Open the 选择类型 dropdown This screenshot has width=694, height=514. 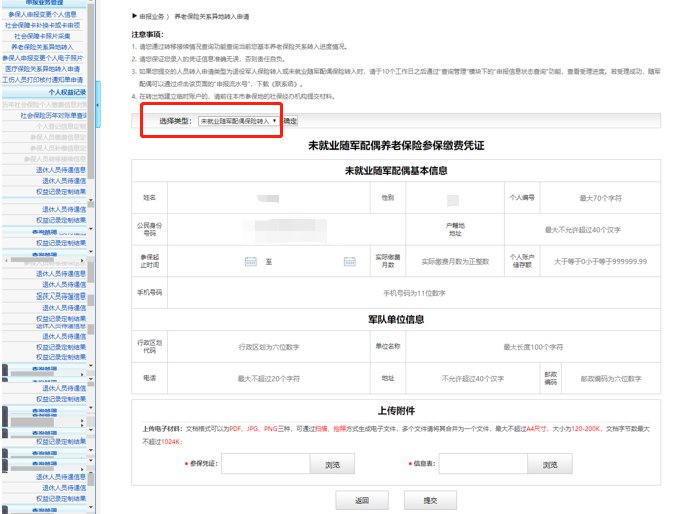pos(239,121)
